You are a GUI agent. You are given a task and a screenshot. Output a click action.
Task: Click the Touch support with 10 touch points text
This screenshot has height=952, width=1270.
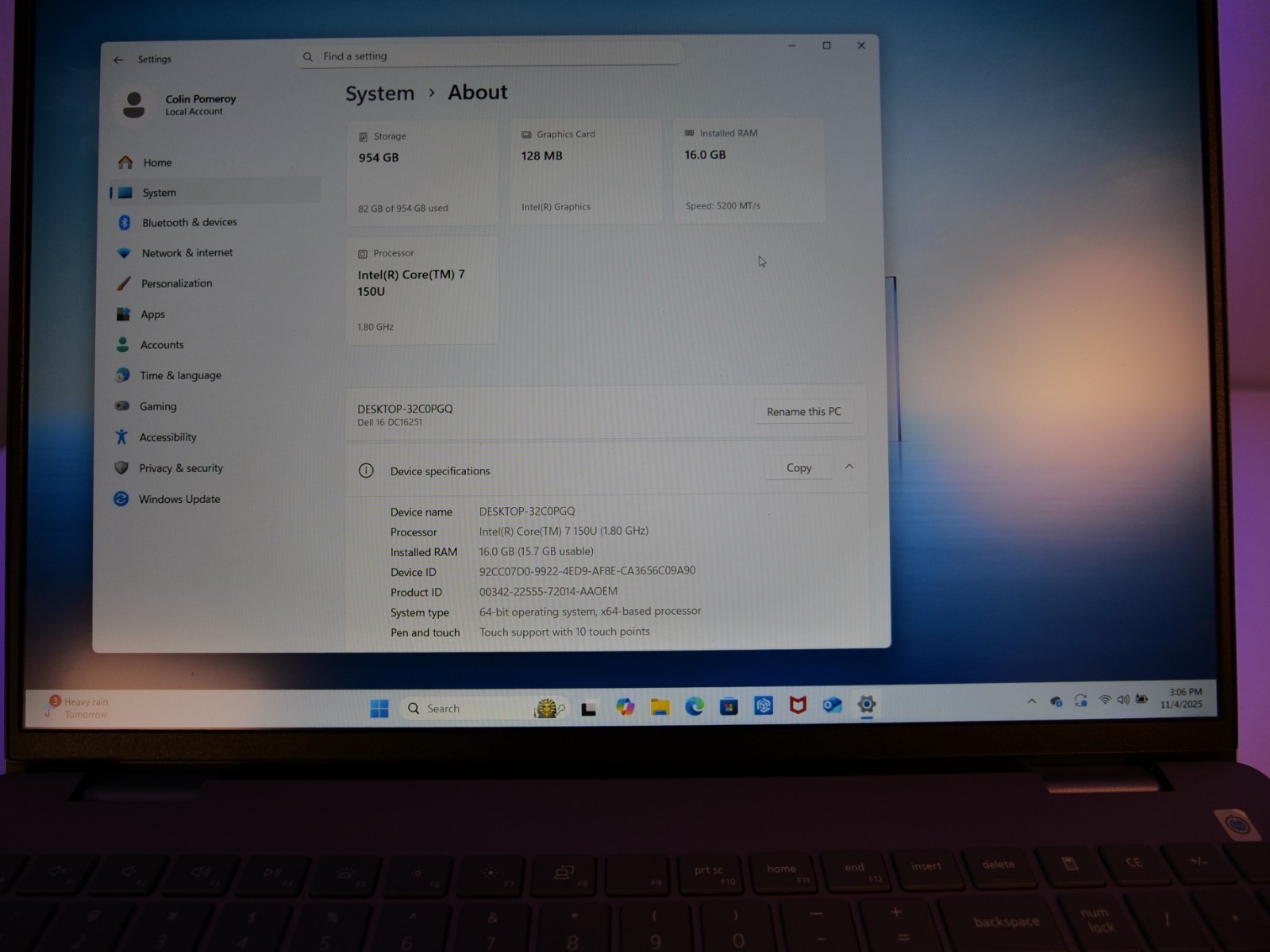[564, 632]
